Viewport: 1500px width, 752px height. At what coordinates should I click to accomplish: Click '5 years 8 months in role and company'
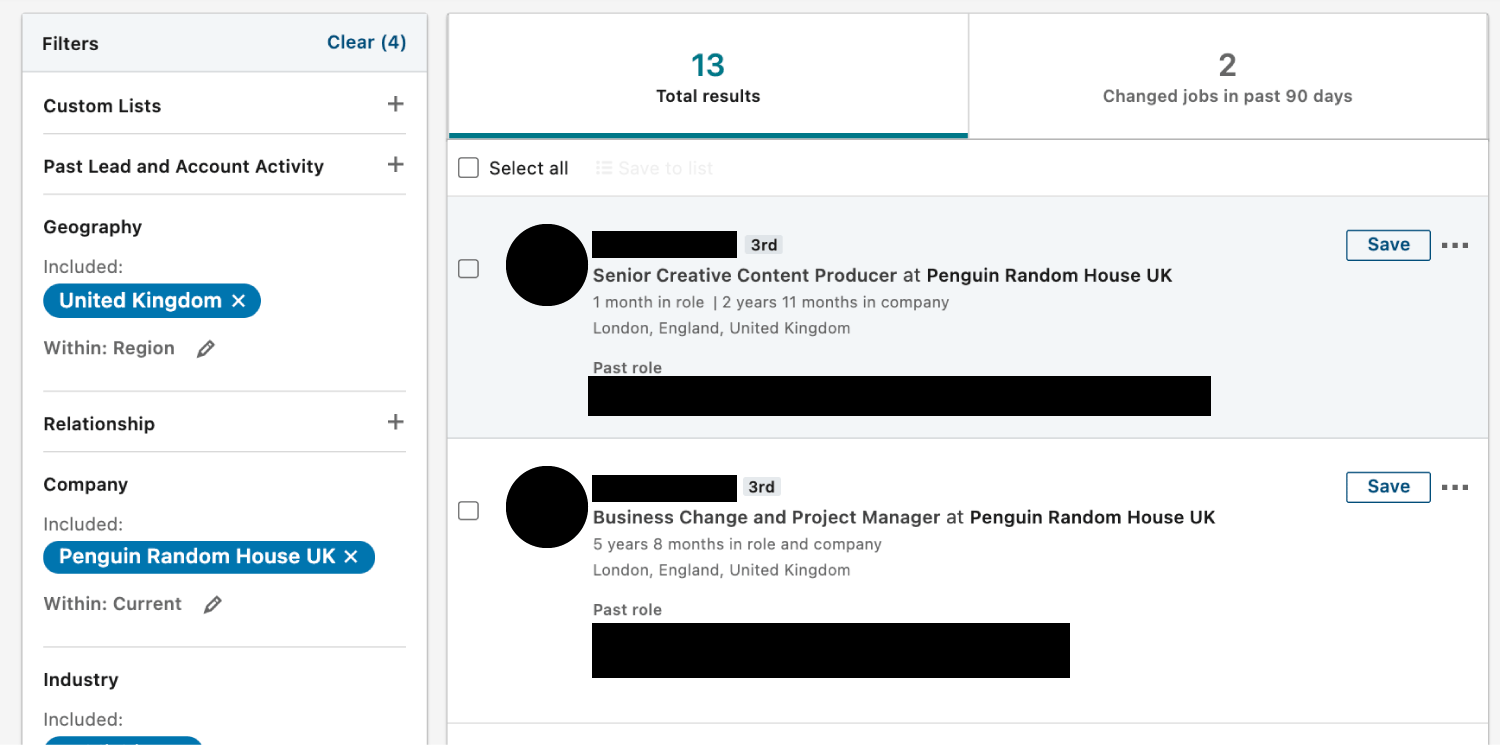pyautogui.click(x=737, y=544)
